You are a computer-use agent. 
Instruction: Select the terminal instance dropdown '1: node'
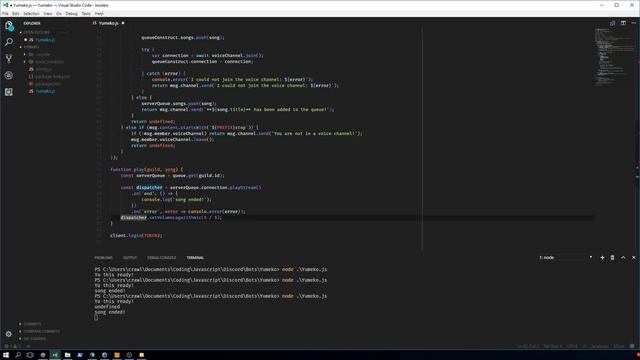tap(566, 258)
